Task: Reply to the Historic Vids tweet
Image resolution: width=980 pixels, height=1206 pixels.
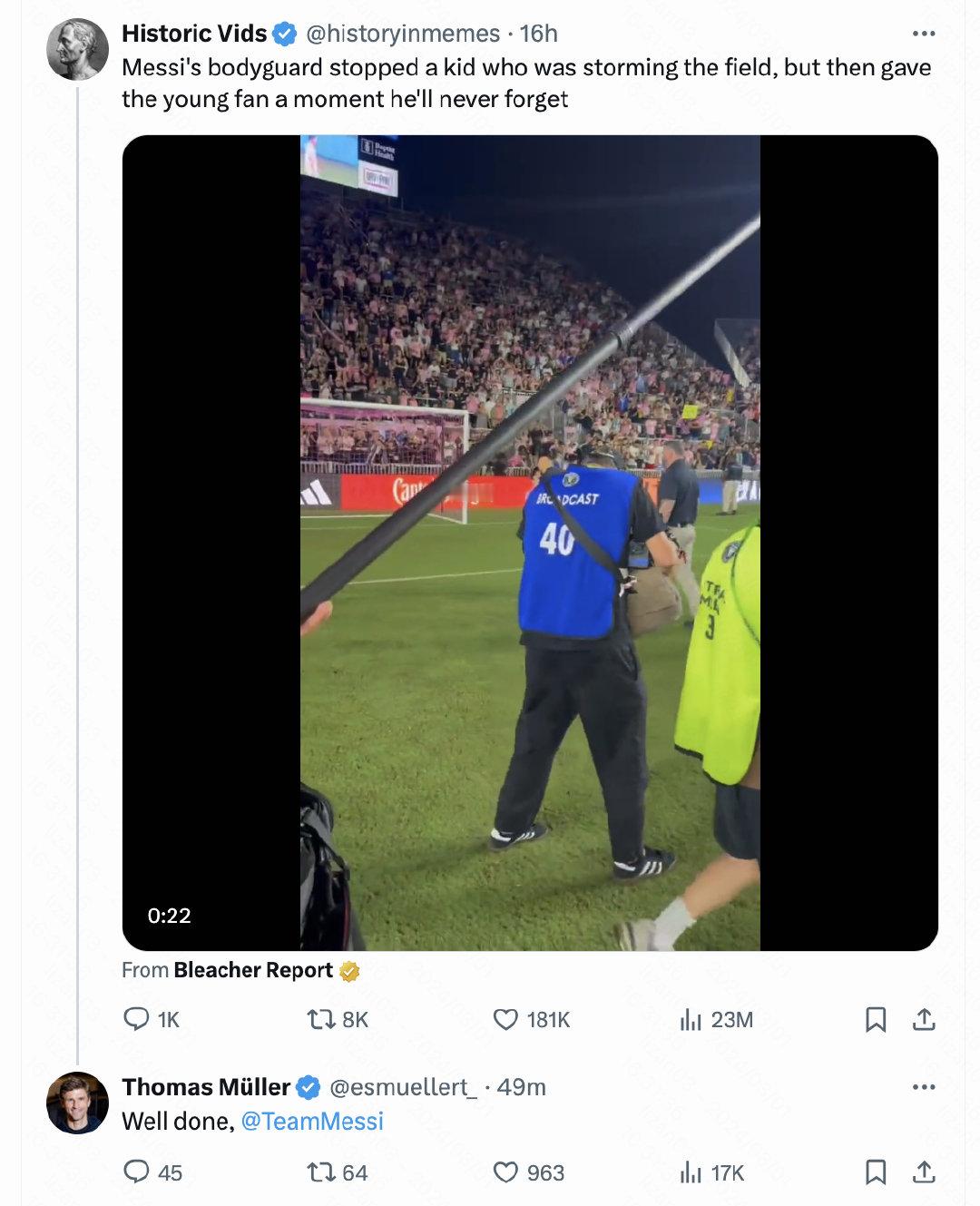Action: click(136, 1019)
